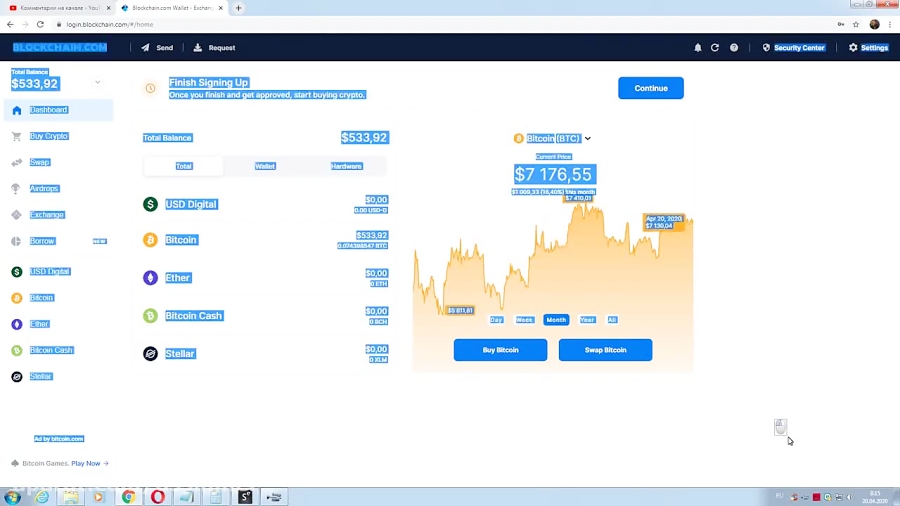Click Continue to finish signing up

[x=651, y=88]
